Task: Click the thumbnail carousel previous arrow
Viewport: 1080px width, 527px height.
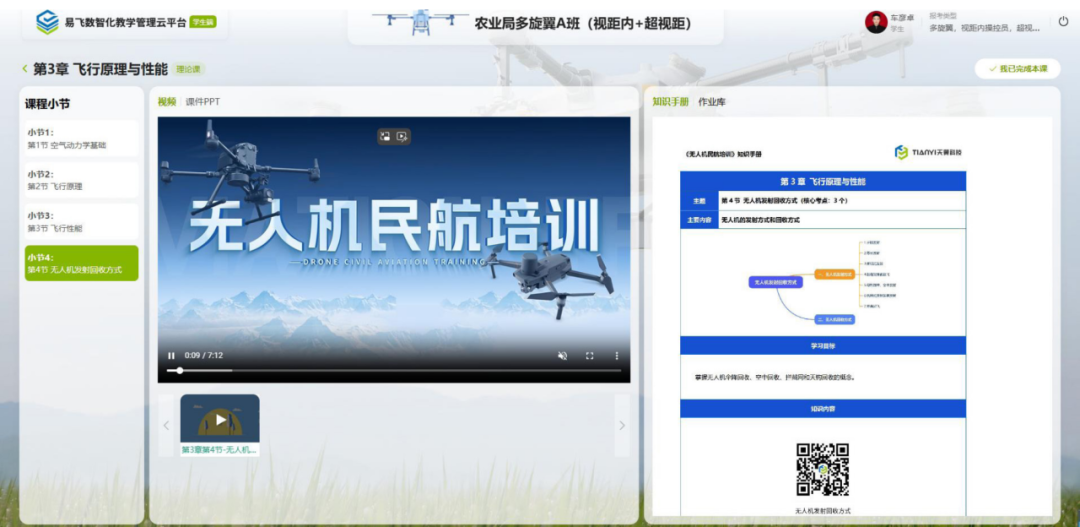Action: [166, 425]
